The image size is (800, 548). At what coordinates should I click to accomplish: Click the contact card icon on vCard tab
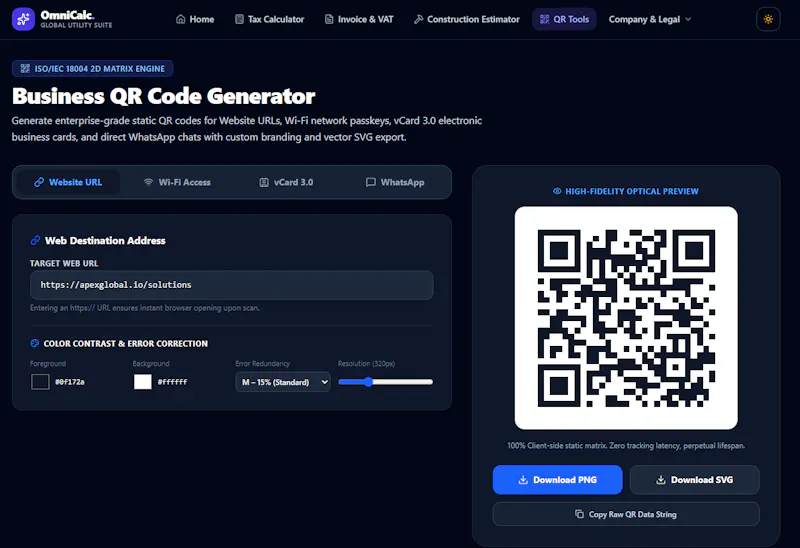tap(264, 182)
